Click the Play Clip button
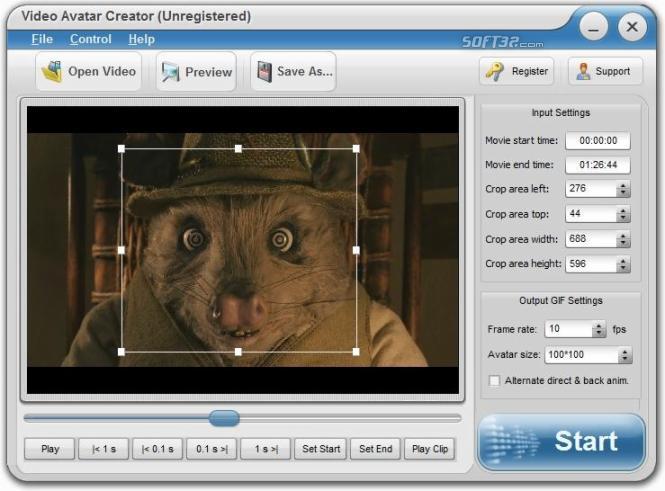Viewport: 665px width, 491px height. (430, 449)
